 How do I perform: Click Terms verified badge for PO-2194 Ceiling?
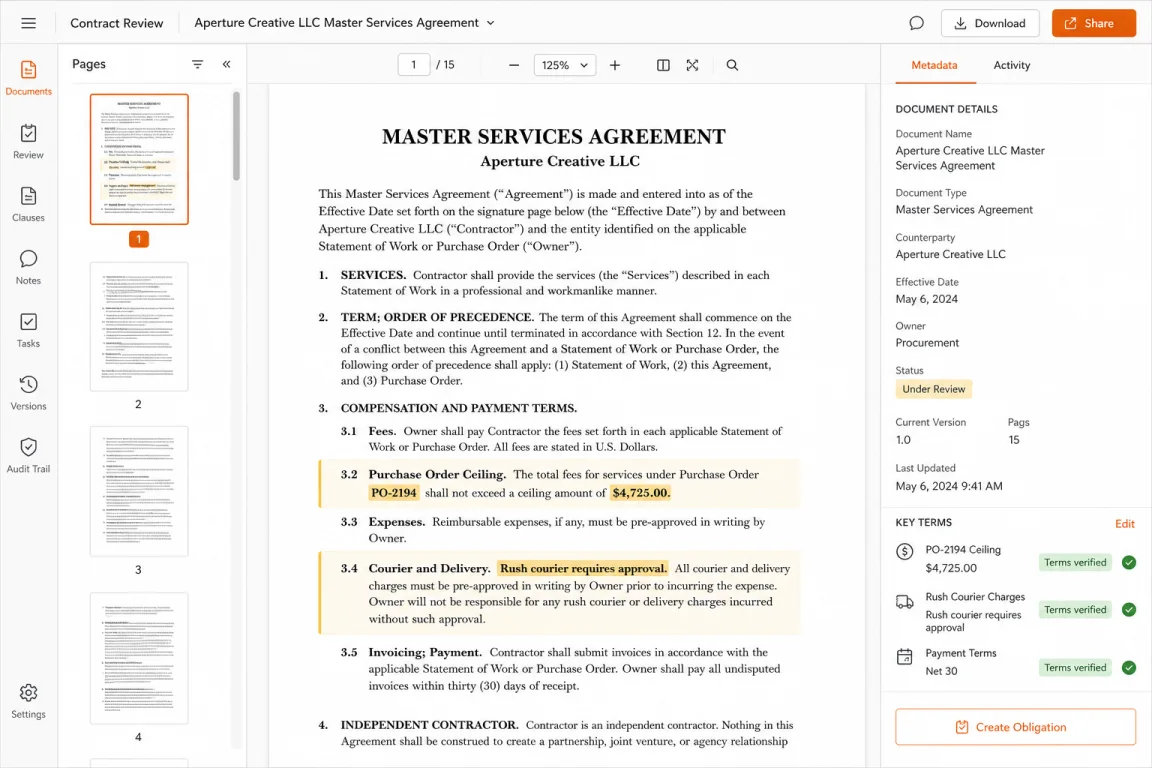coord(1075,562)
